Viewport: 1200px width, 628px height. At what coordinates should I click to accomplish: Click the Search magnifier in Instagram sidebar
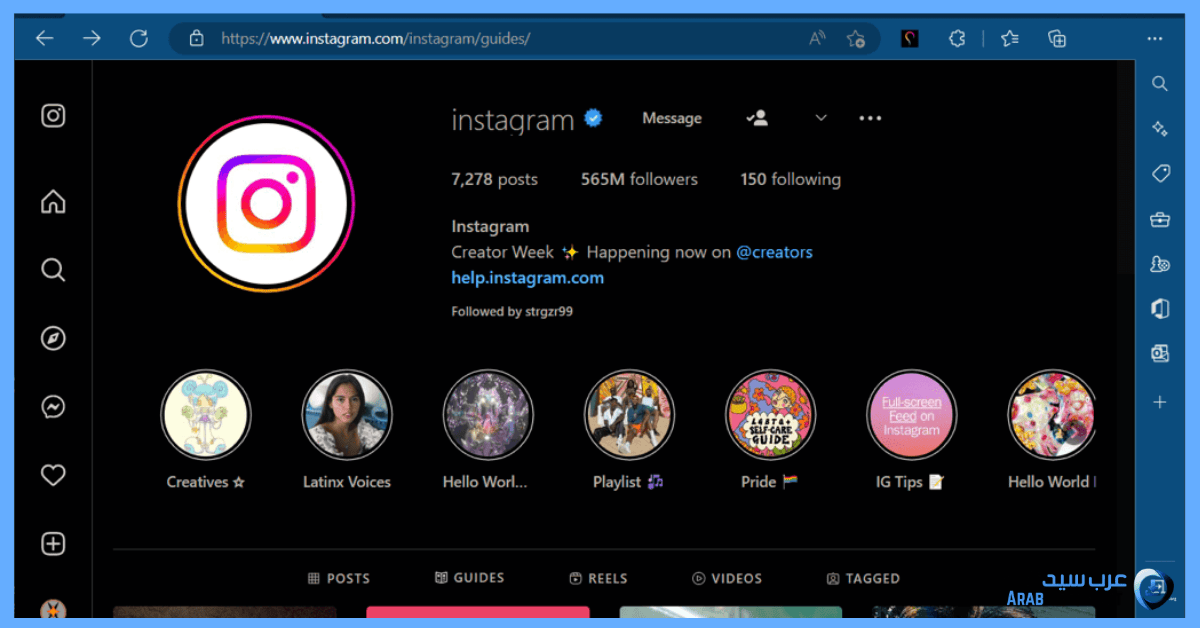(x=53, y=270)
